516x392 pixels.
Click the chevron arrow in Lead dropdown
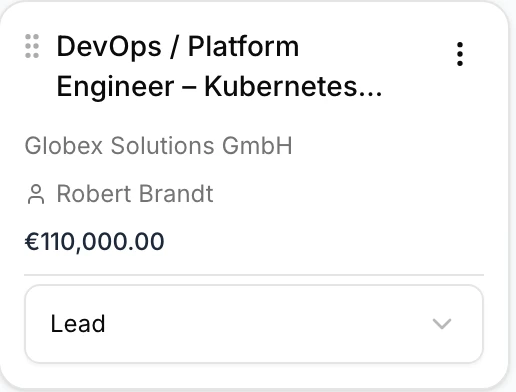[x=442, y=324]
